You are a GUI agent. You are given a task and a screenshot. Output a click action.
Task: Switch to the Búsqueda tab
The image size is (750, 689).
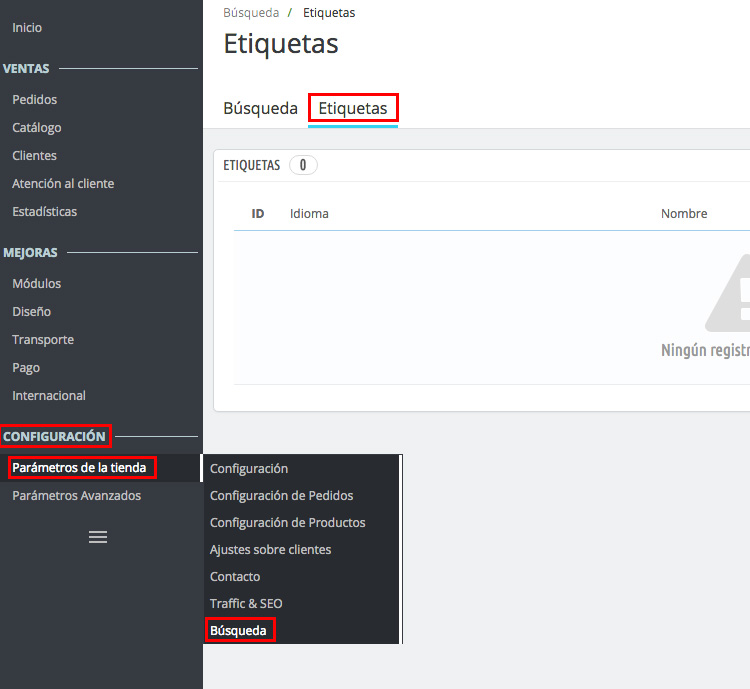[260, 109]
